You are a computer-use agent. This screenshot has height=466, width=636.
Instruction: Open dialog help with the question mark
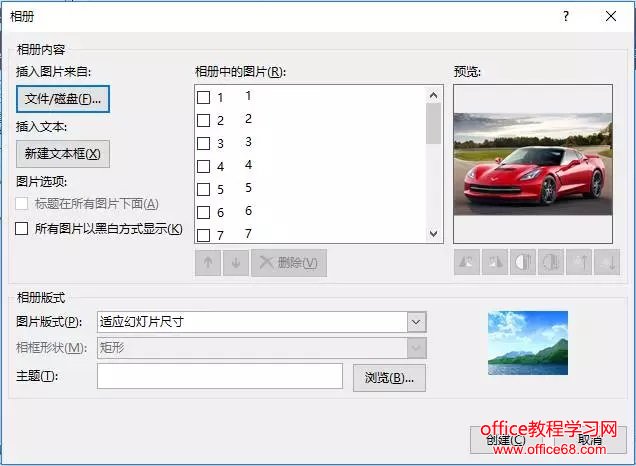pos(566,16)
